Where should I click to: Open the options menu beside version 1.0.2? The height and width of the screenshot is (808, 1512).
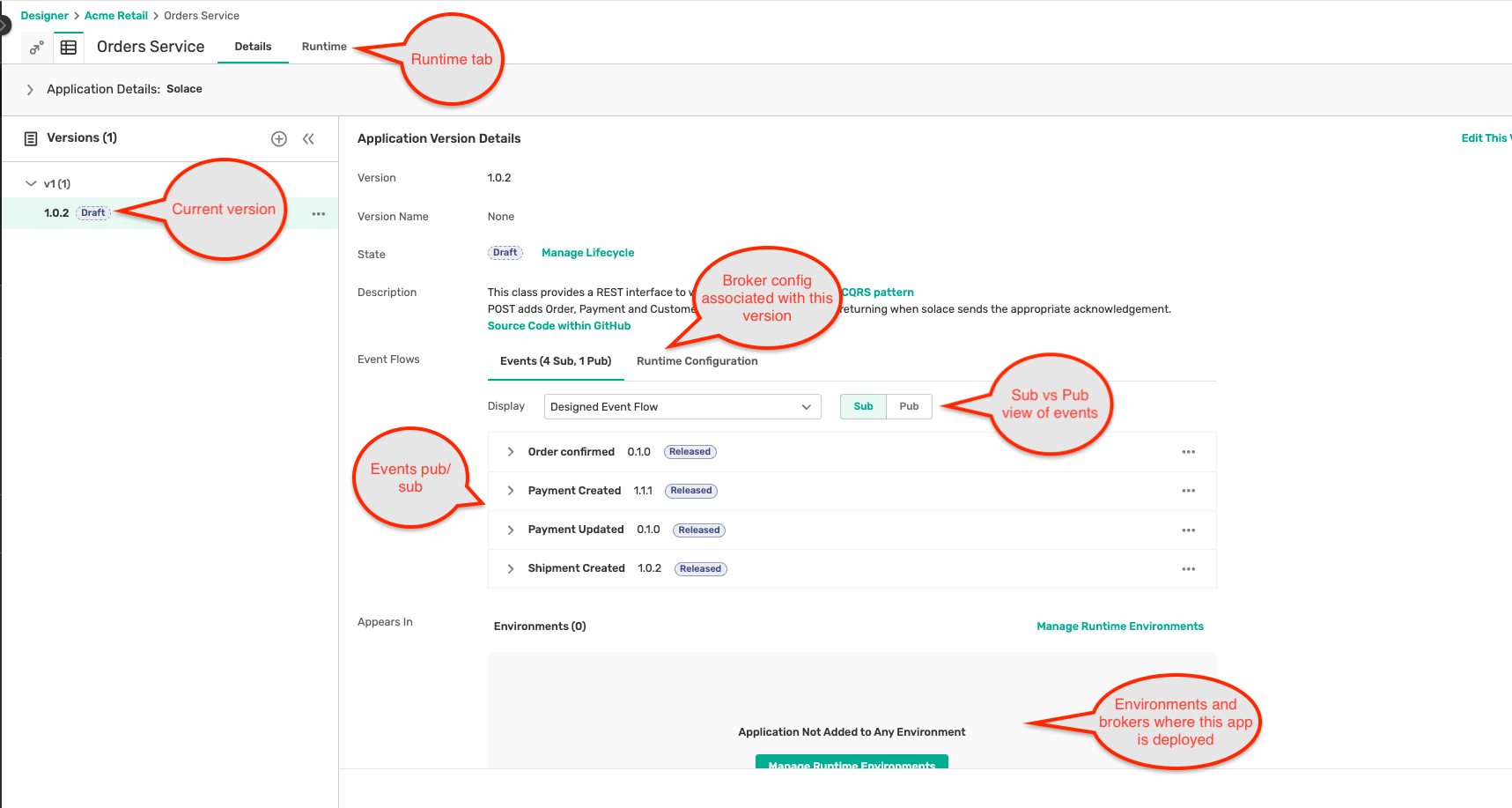click(x=318, y=213)
